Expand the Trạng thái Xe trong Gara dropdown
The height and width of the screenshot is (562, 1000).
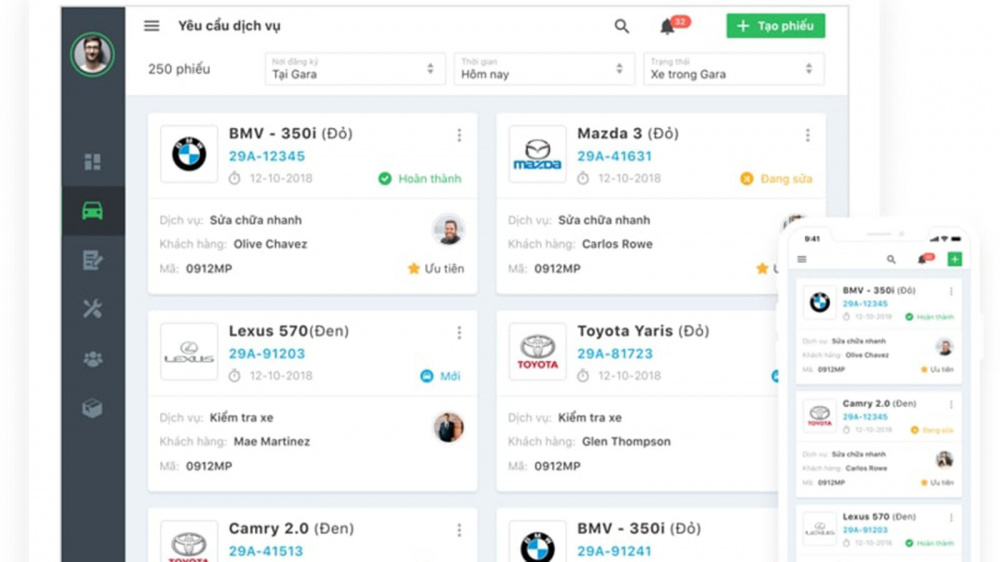(x=733, y=69)
